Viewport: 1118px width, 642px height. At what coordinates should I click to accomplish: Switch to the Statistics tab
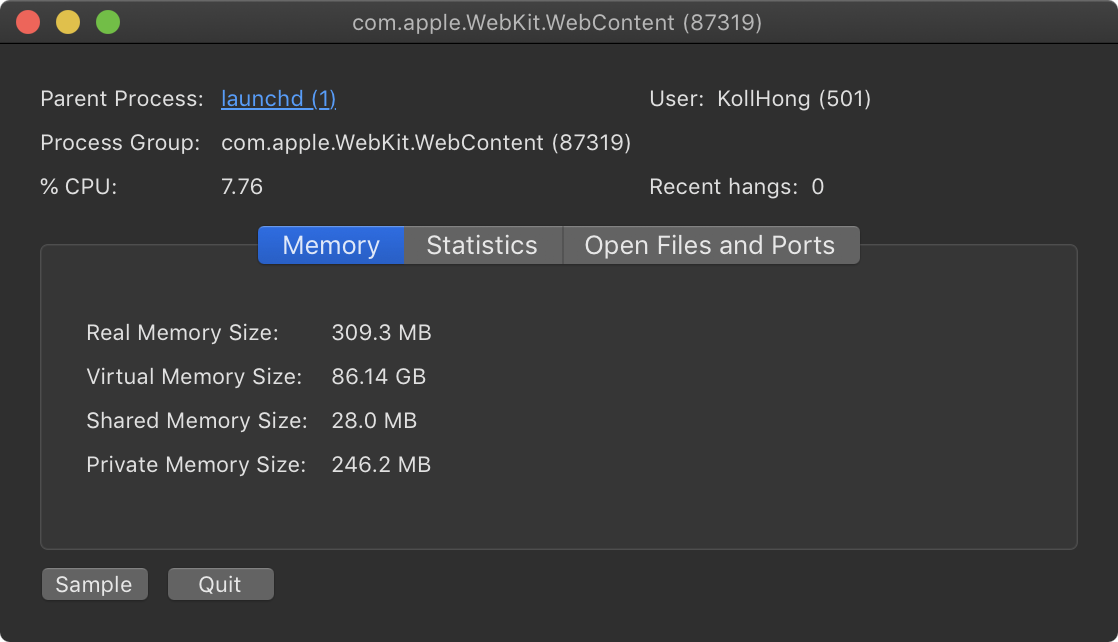click(482, 245)
